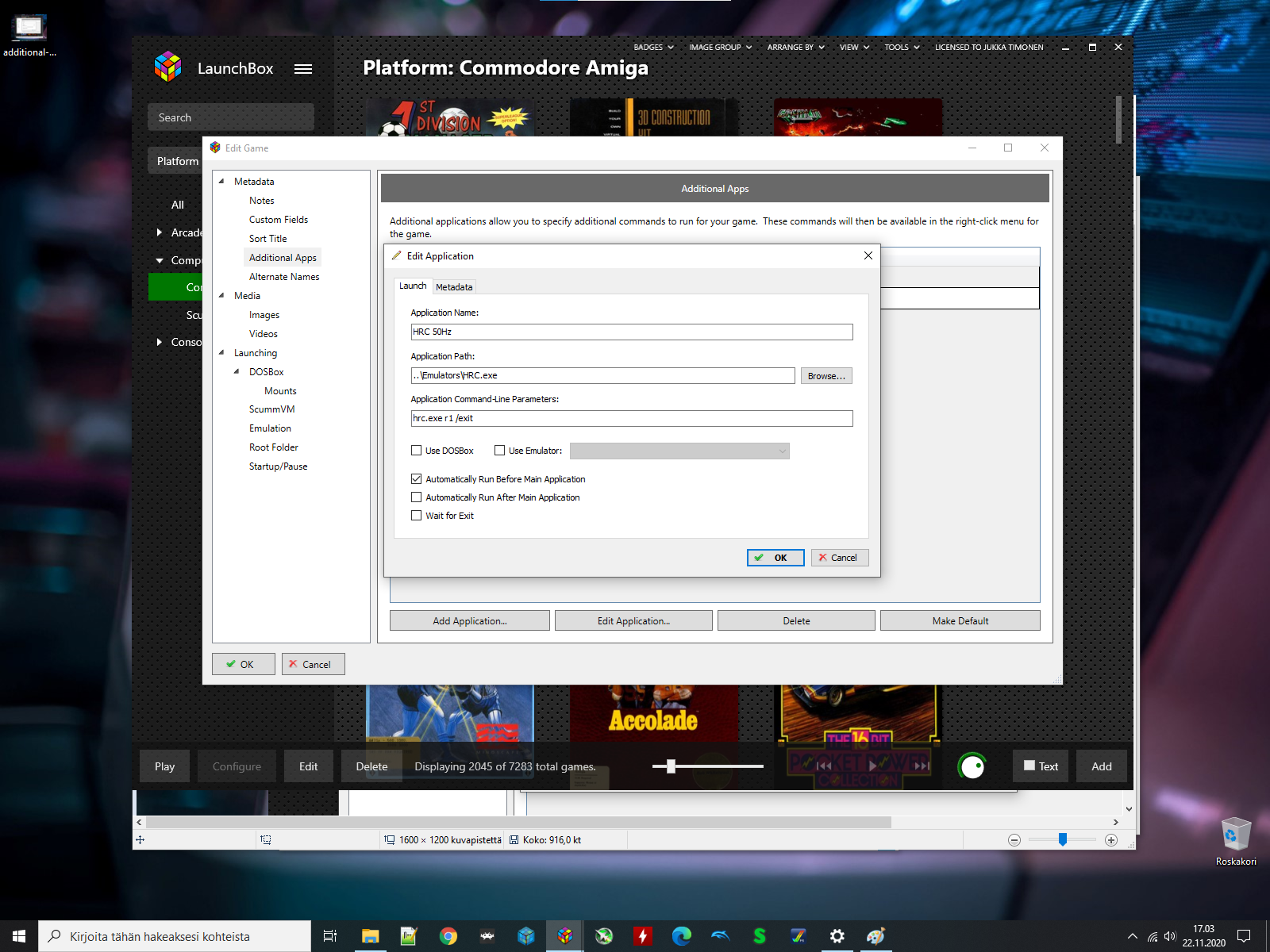Collapse the Computers platform category

(x=160, y=260)
